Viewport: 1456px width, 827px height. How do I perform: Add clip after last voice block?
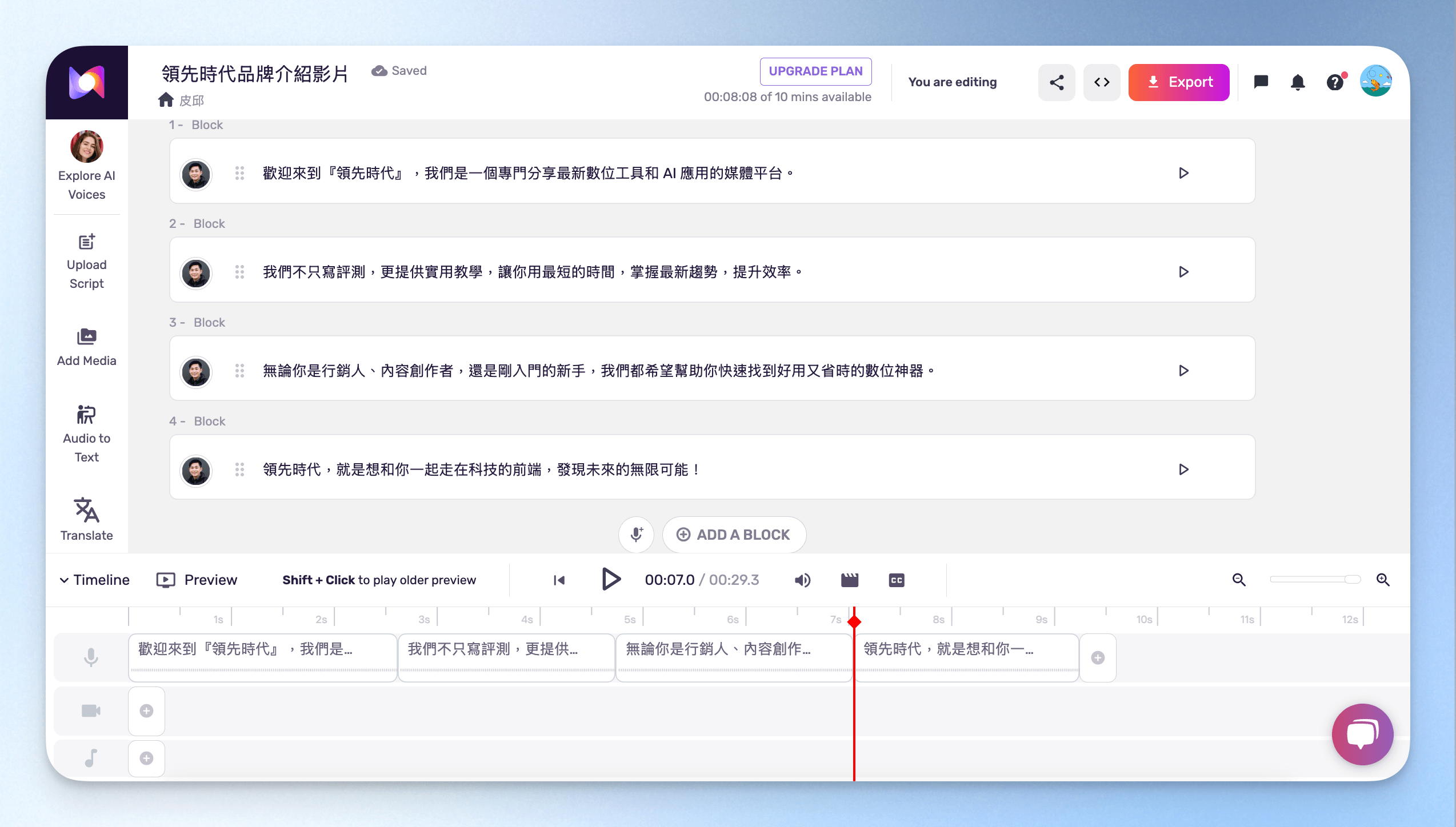pos(1098,657)
